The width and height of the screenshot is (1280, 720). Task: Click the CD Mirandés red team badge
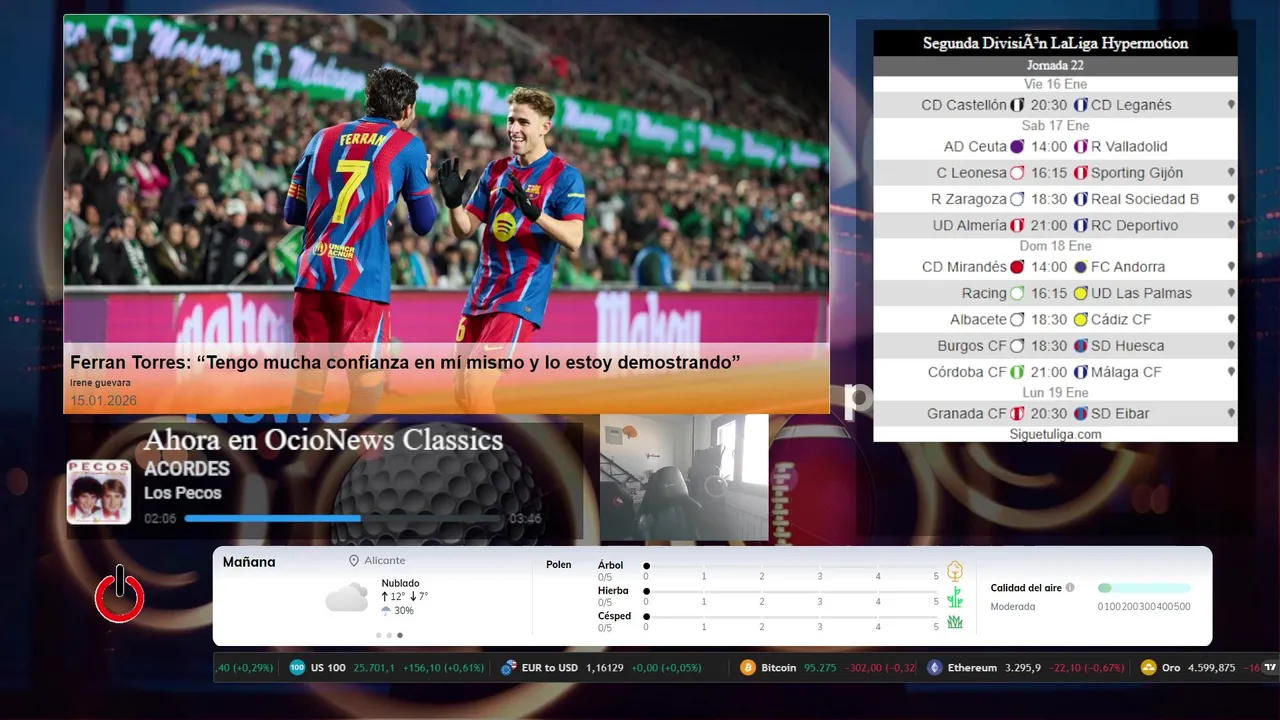[x=1017, y=267]
